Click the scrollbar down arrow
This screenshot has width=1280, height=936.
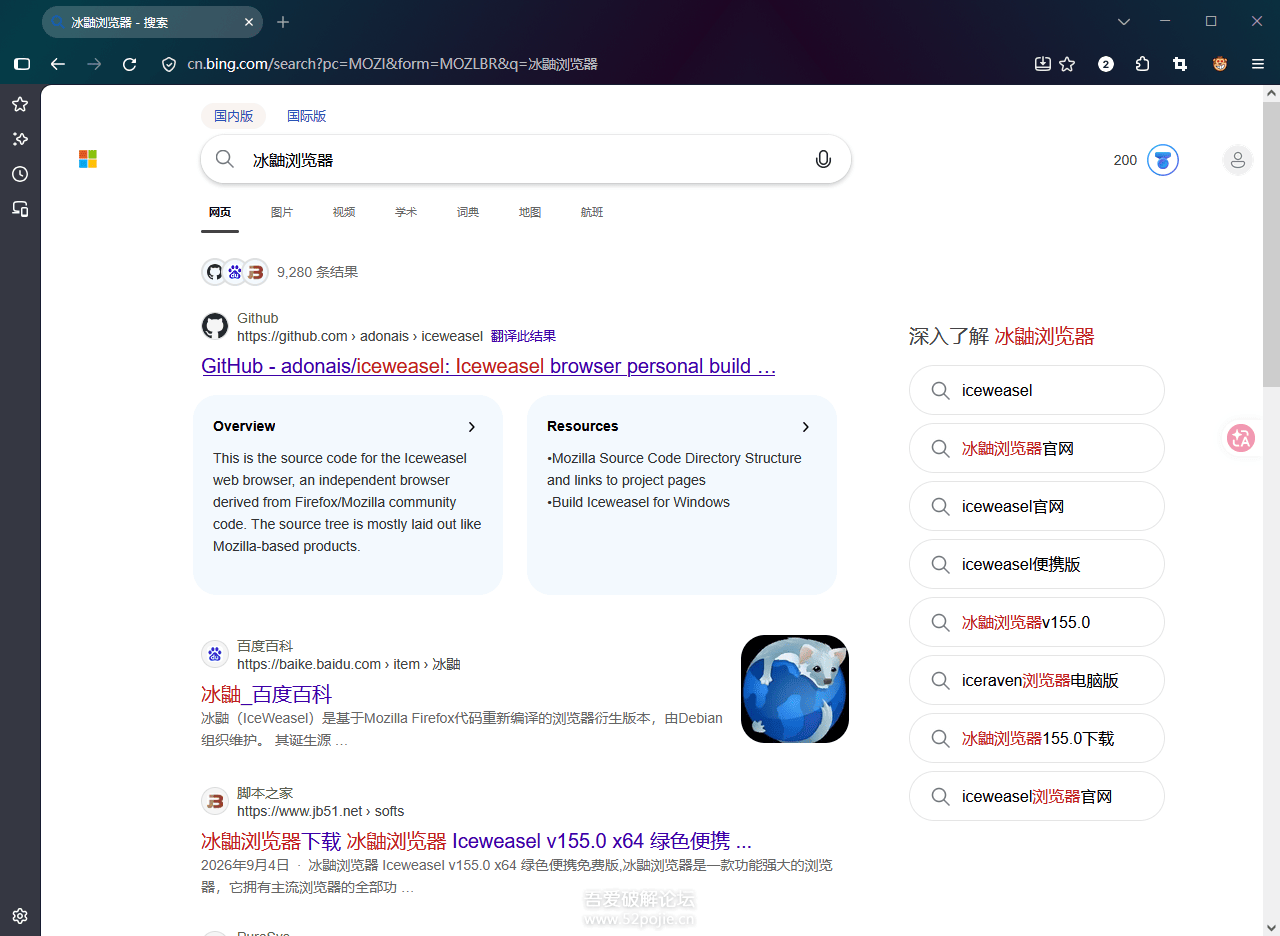click(x=1271, y=926)
